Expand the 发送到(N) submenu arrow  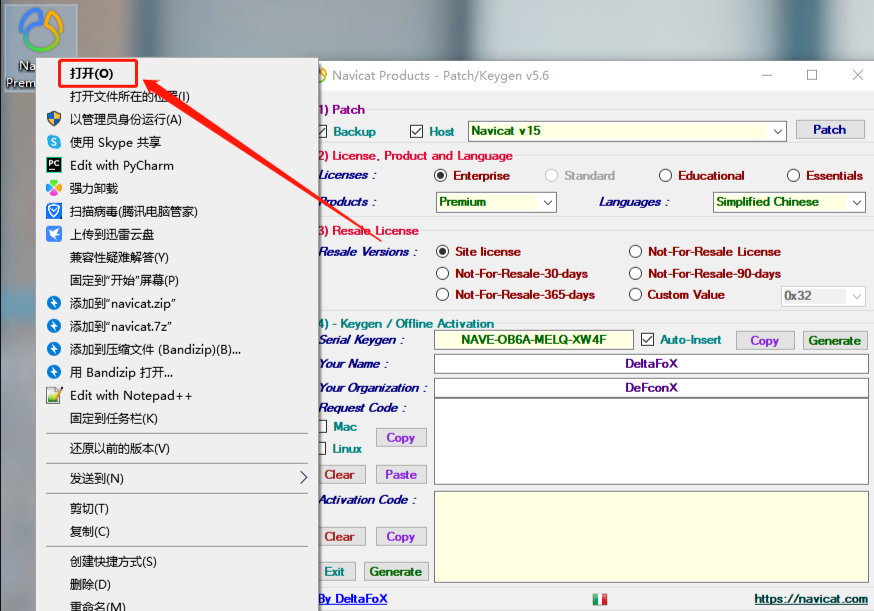303,478
